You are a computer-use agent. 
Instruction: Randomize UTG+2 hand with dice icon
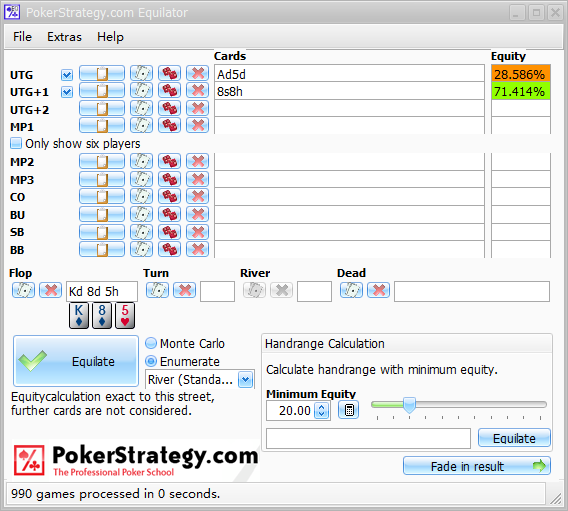coord(169,108)
